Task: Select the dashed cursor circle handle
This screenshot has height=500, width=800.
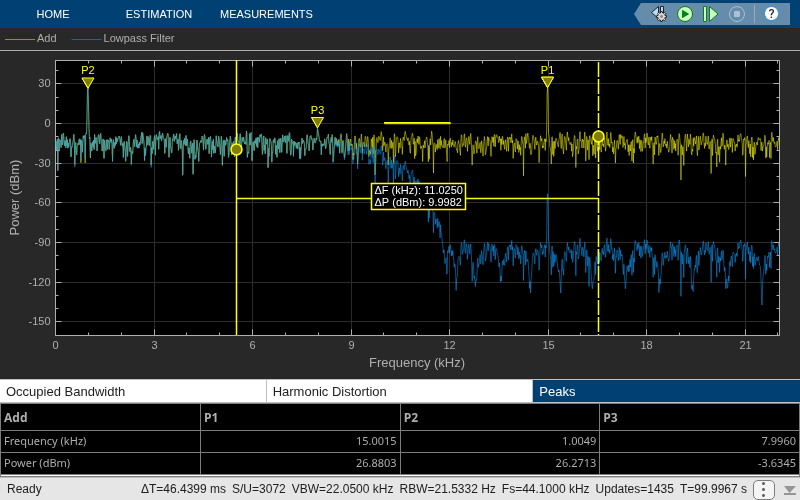Action: pos(598,137)
